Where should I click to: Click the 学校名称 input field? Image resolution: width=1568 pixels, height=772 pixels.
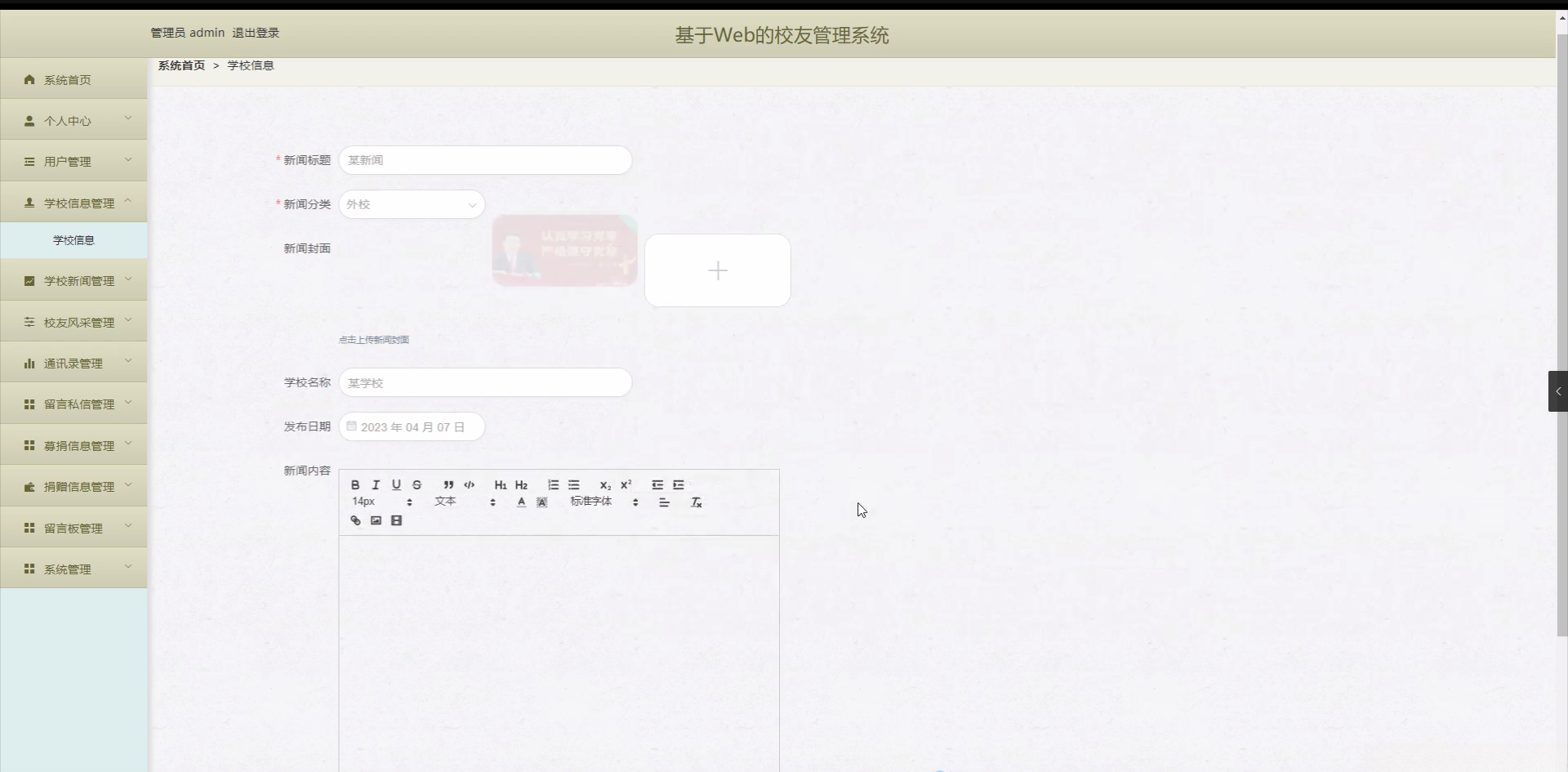[x=485, y=382]
